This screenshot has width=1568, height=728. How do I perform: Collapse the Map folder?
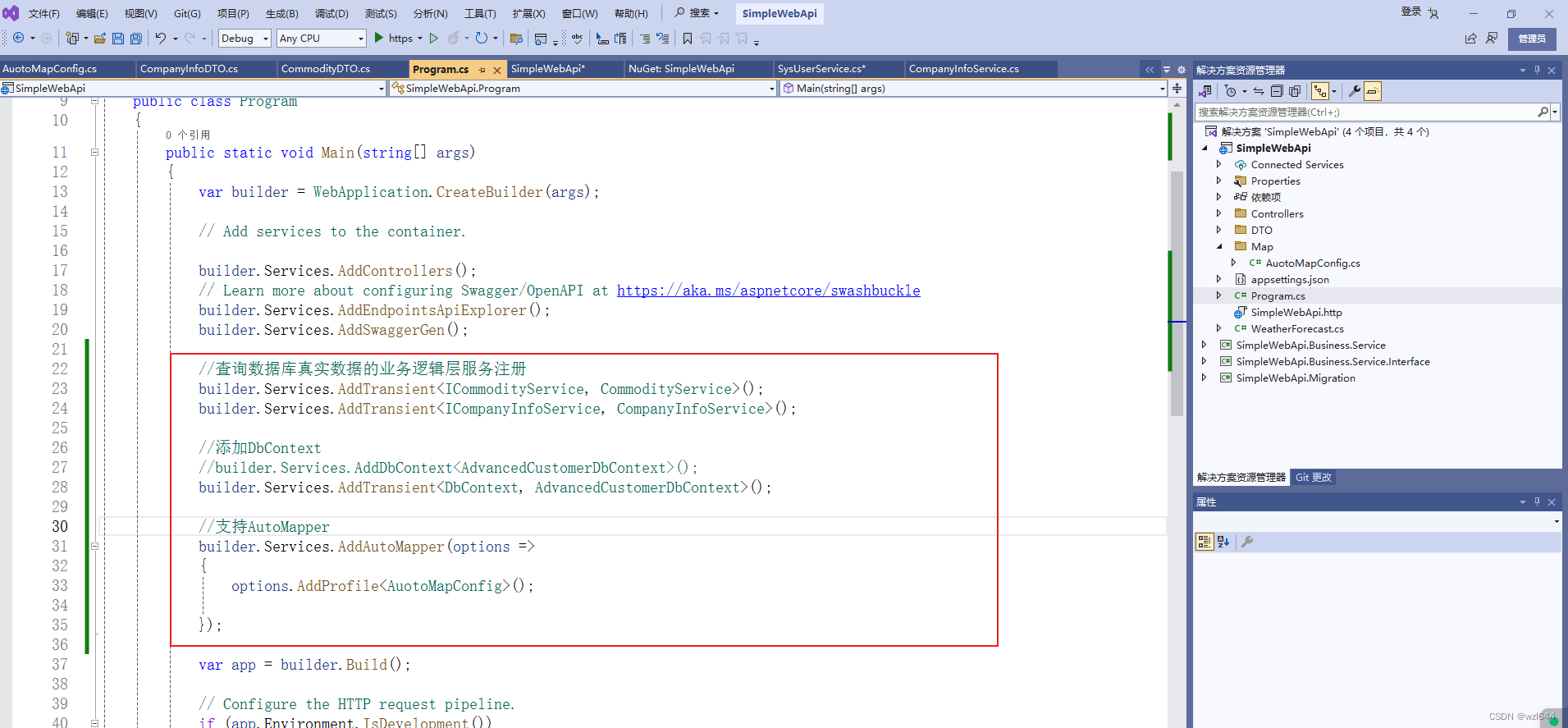click(1219, 246)
